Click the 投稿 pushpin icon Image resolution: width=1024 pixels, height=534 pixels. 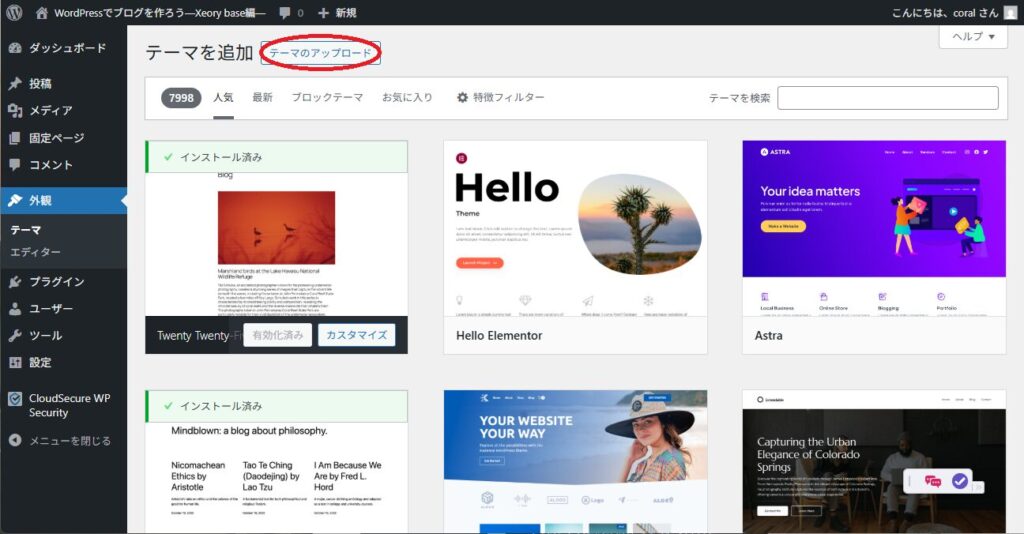coord(15,84)
